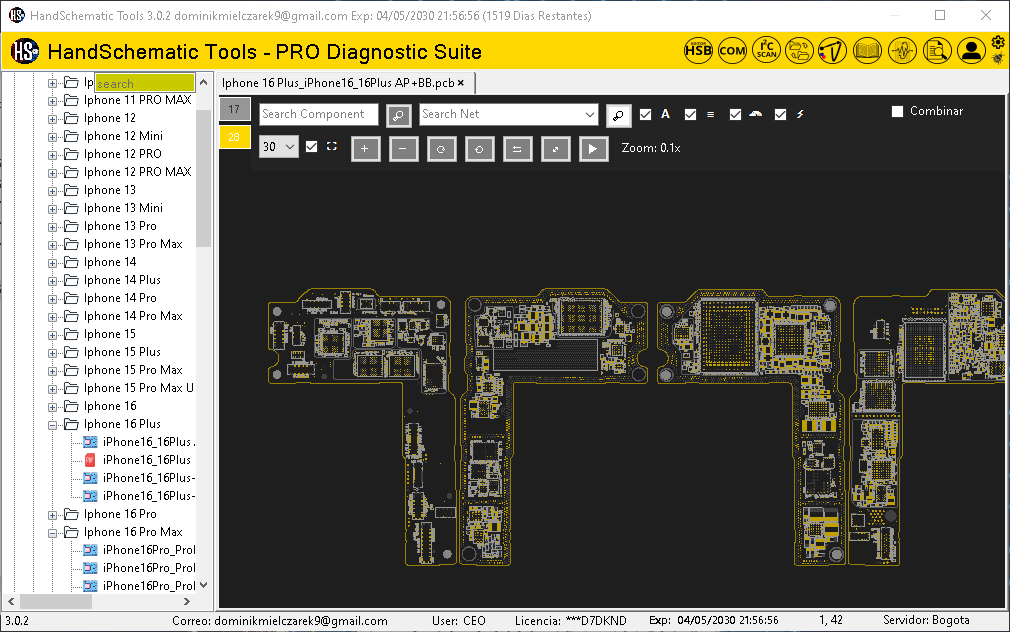This screenshot has width=1010, height=632.
Task: Click the tree scroll down arrow
Action: coord(204,585)
